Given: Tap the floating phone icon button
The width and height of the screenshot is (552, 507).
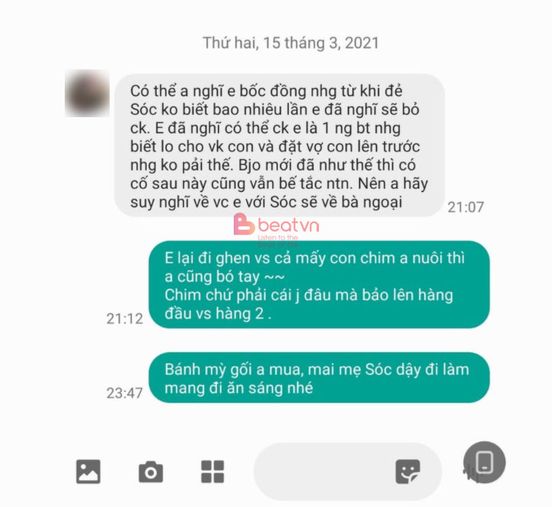Looking at the screenshot, I should pos(484,462).
